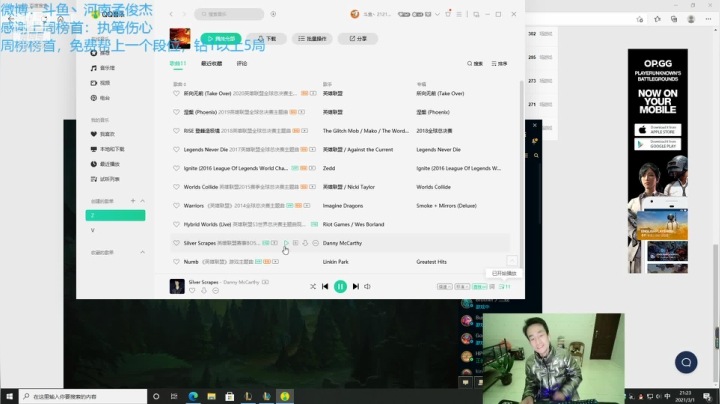Open the playback speed dropdown in player bar
720x404 pixels.
coord(444,286)
